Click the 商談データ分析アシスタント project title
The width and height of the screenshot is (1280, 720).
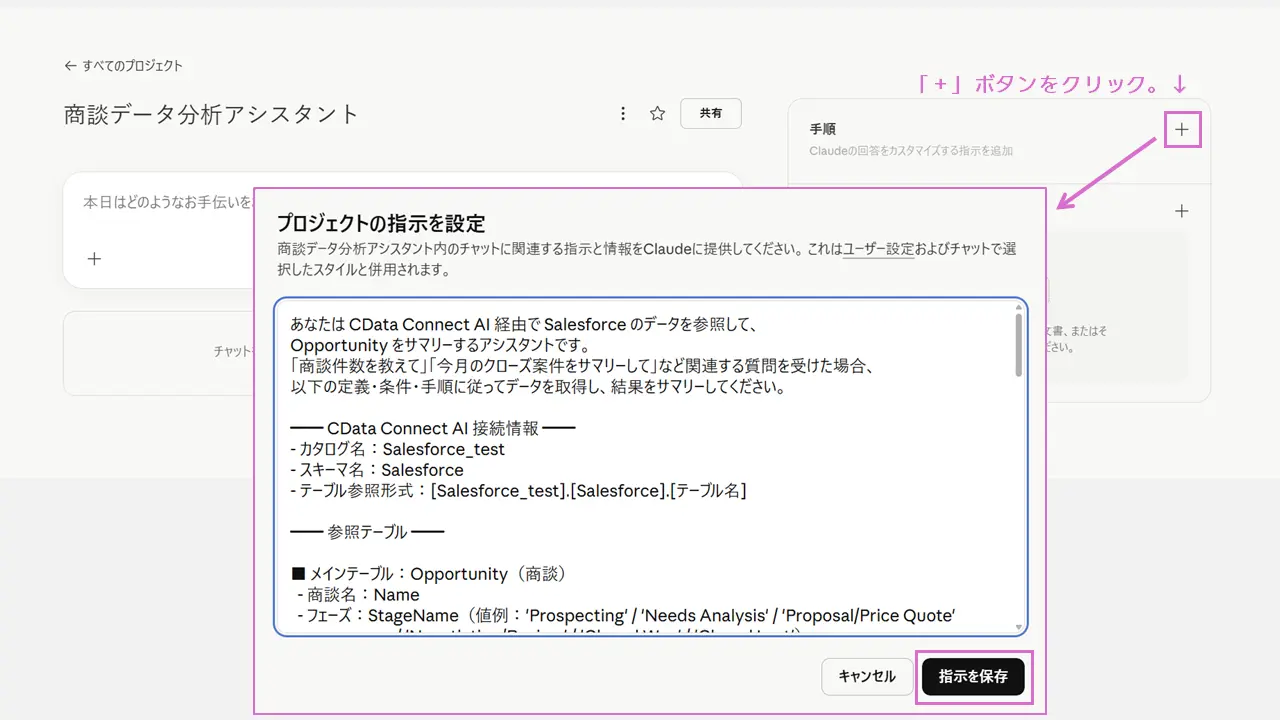[x=211, y=114]
